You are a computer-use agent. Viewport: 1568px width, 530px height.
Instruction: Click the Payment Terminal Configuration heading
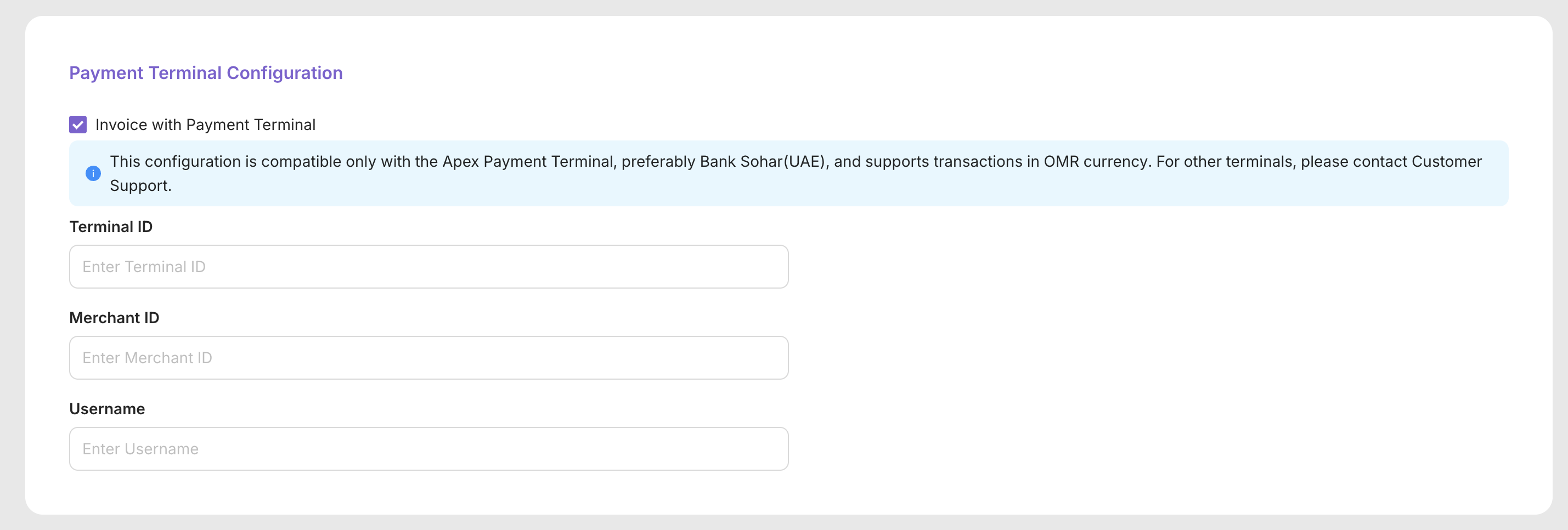[206, 73]
